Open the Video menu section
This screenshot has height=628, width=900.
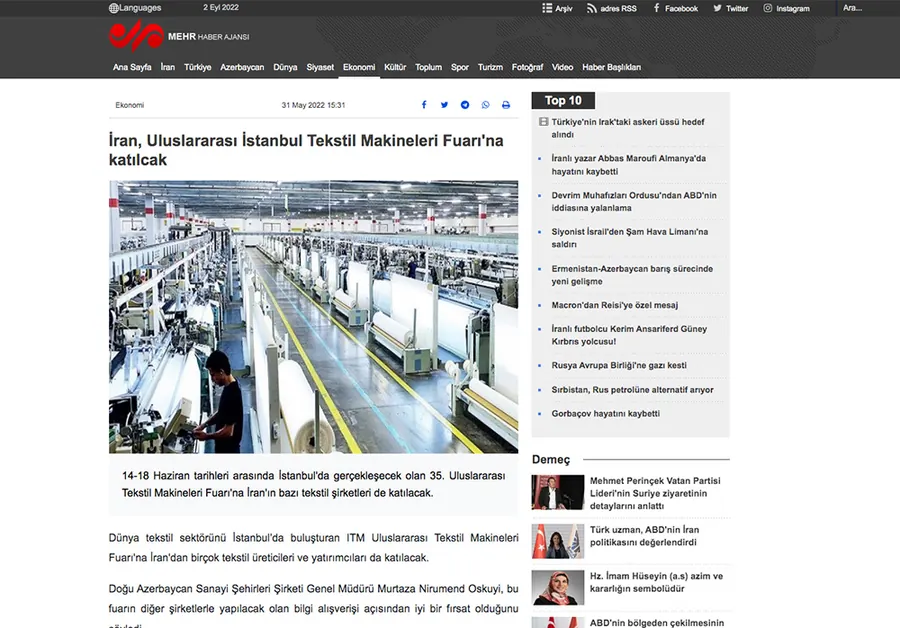(562, 67)
